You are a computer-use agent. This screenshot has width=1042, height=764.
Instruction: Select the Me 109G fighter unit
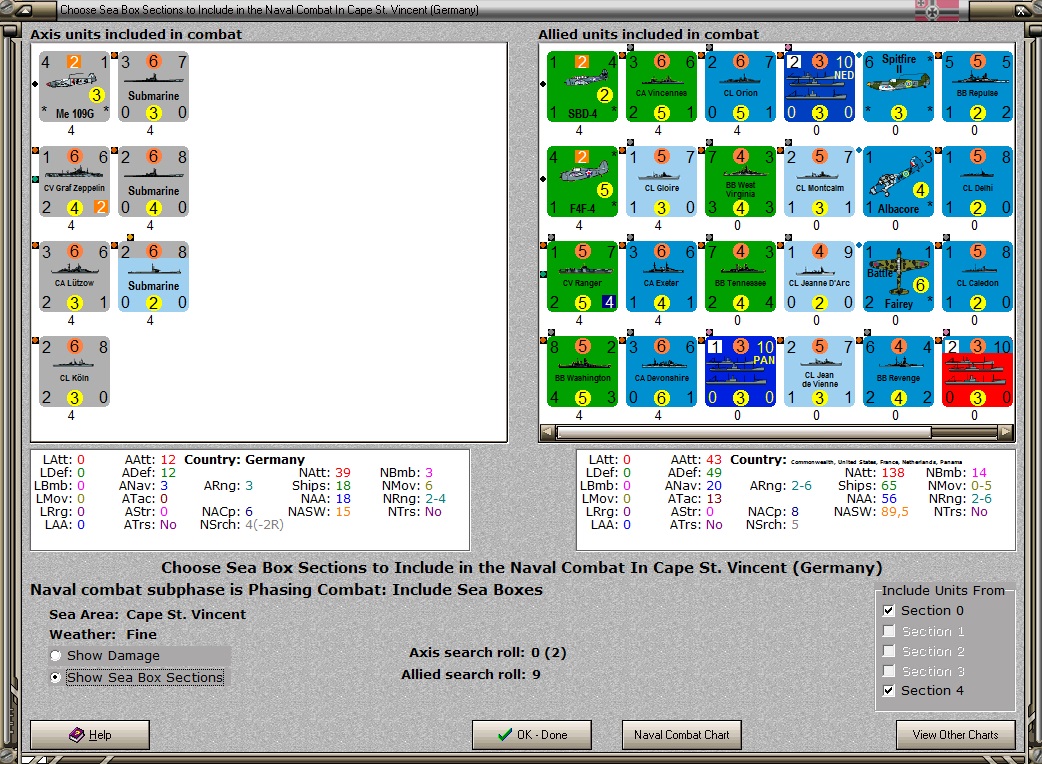pyautogui.click(x=74, y=87)
